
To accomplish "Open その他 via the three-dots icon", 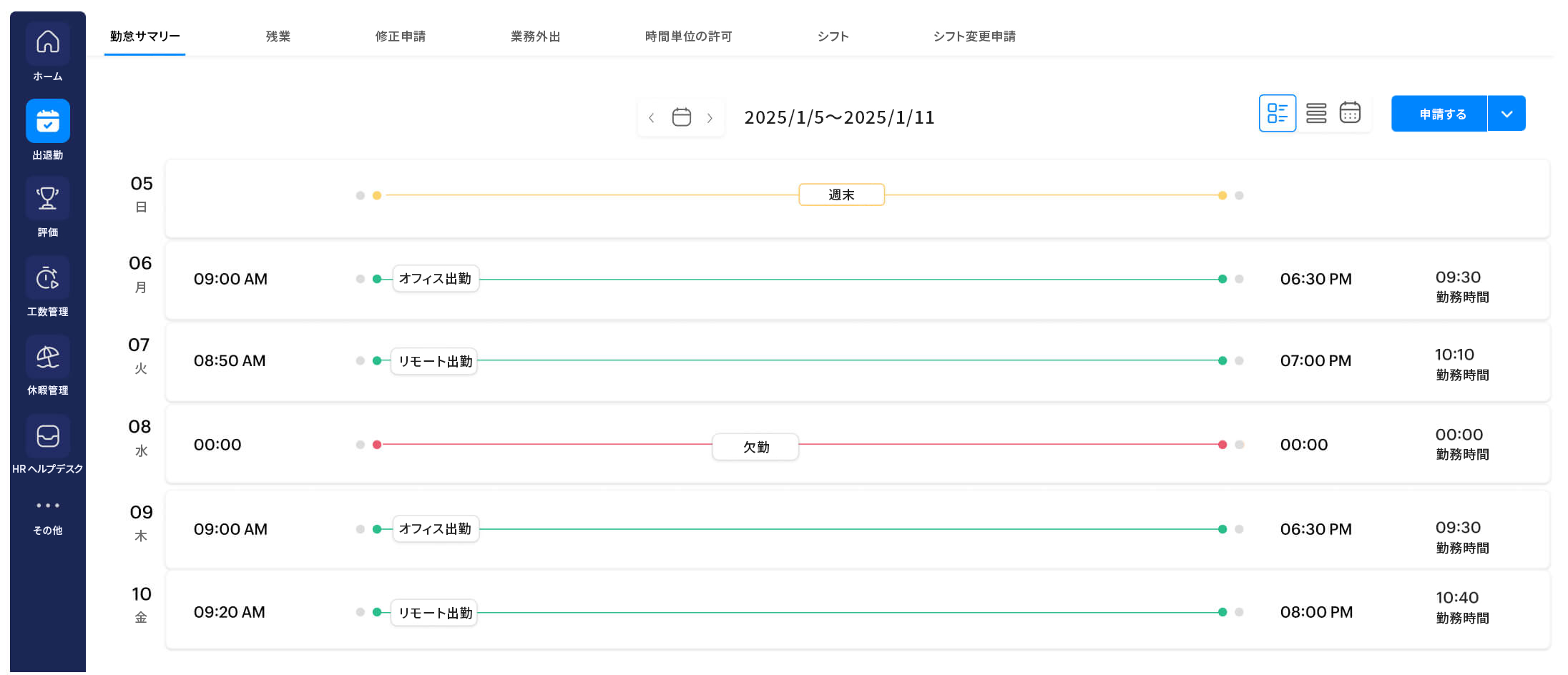I will [x=47, y=506].
